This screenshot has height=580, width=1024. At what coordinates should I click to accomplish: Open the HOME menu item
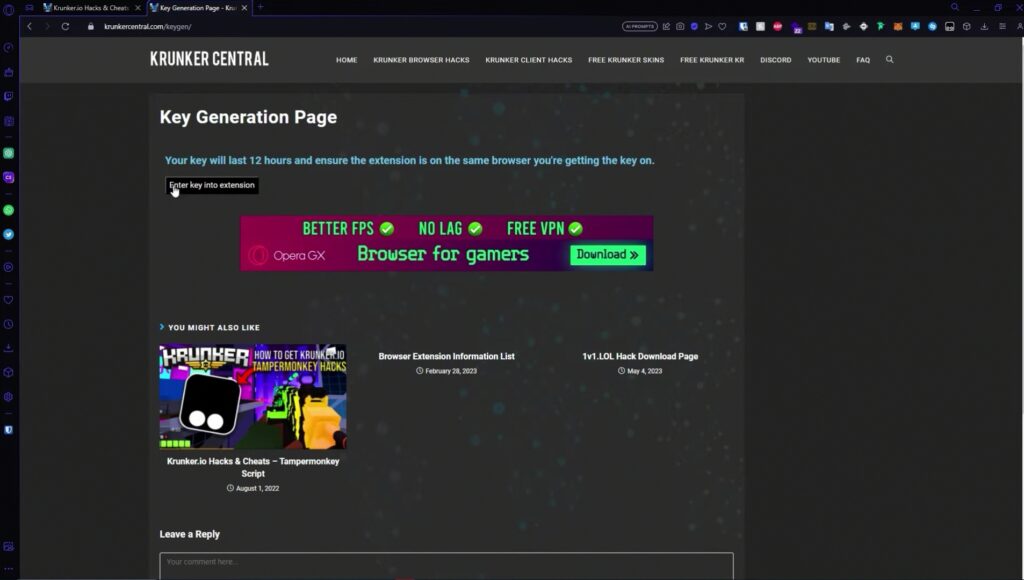[347, 60]
